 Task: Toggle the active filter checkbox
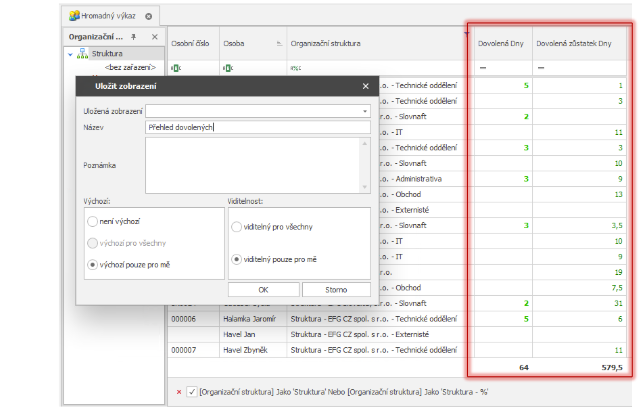pos(191,392)
